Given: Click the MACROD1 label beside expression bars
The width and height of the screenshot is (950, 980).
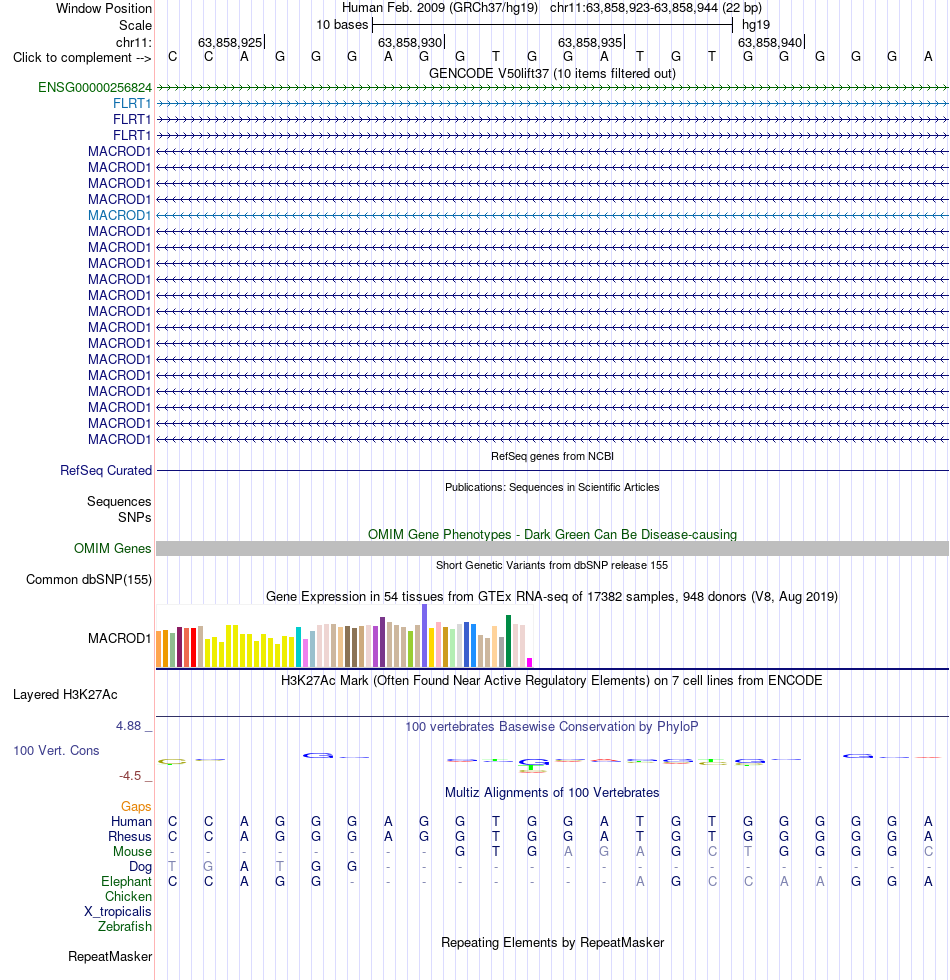Looking at the screenshot, I should coord(120,638).
